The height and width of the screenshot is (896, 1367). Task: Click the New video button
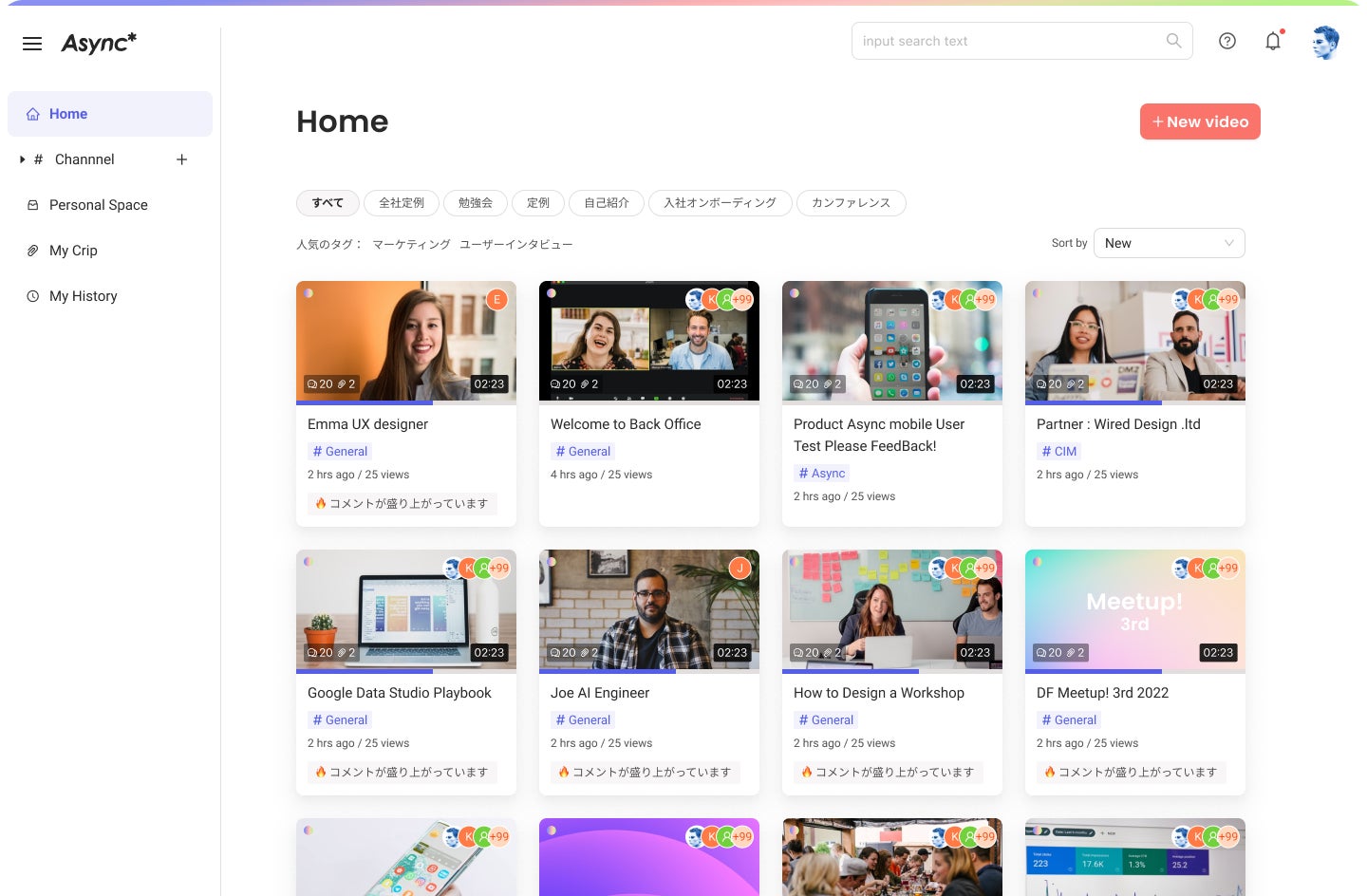pos(1200,121)
